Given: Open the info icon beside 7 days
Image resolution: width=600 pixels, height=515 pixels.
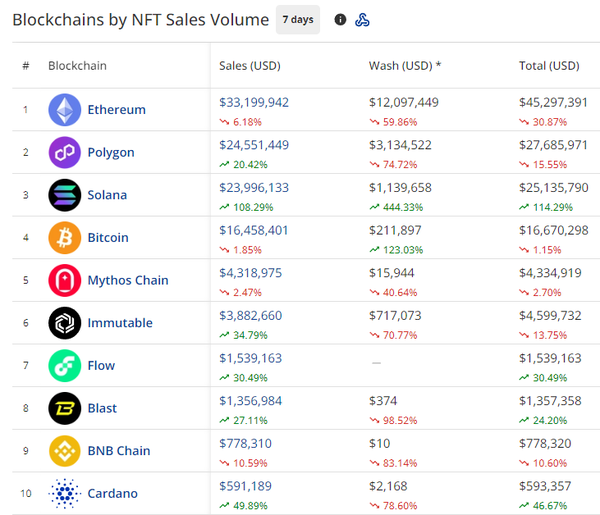Looking at the screenshot, I should coord(340,20).
